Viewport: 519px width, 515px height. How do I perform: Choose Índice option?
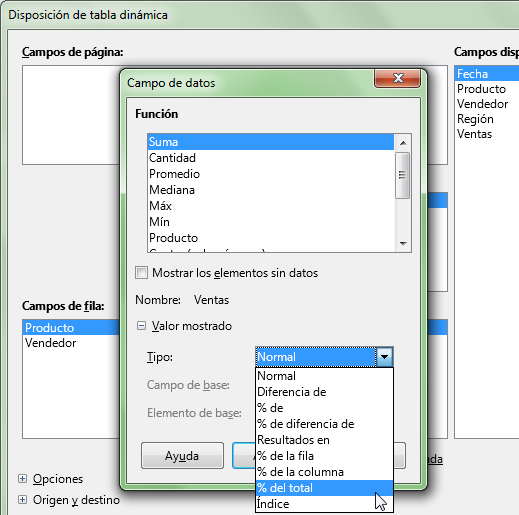point(324,504)
